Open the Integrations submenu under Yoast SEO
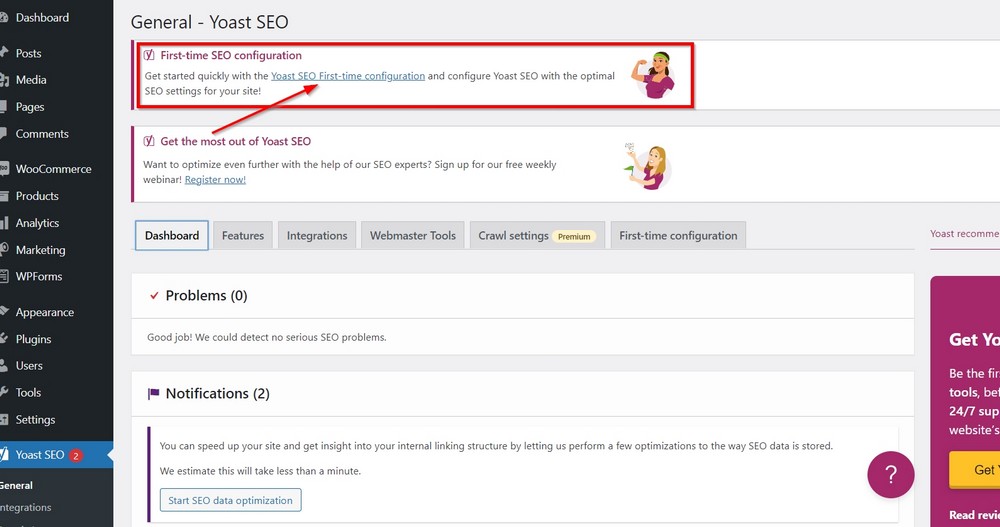 click(26, 508)
